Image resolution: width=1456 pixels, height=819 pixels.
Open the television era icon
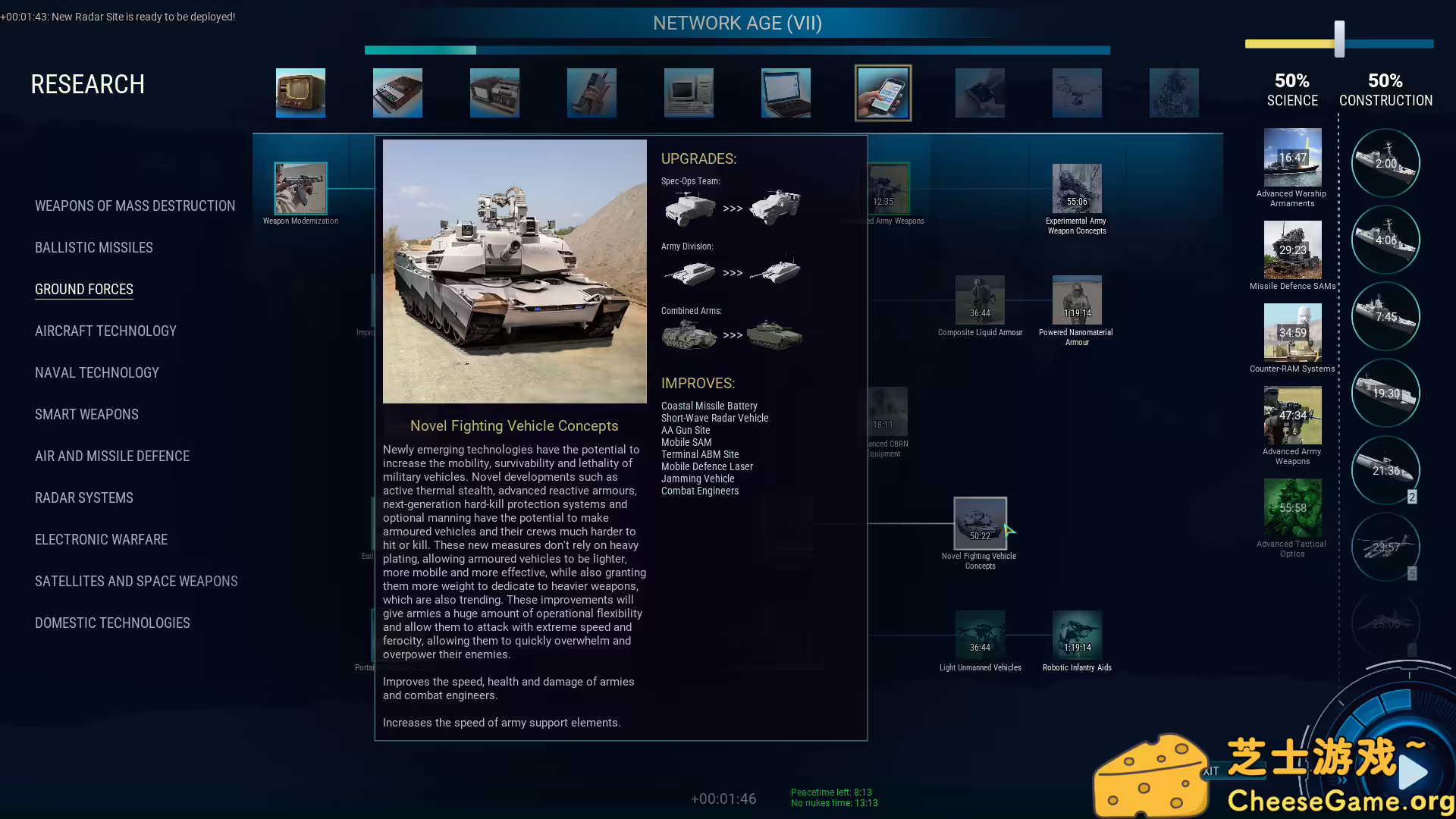(300, 93)
